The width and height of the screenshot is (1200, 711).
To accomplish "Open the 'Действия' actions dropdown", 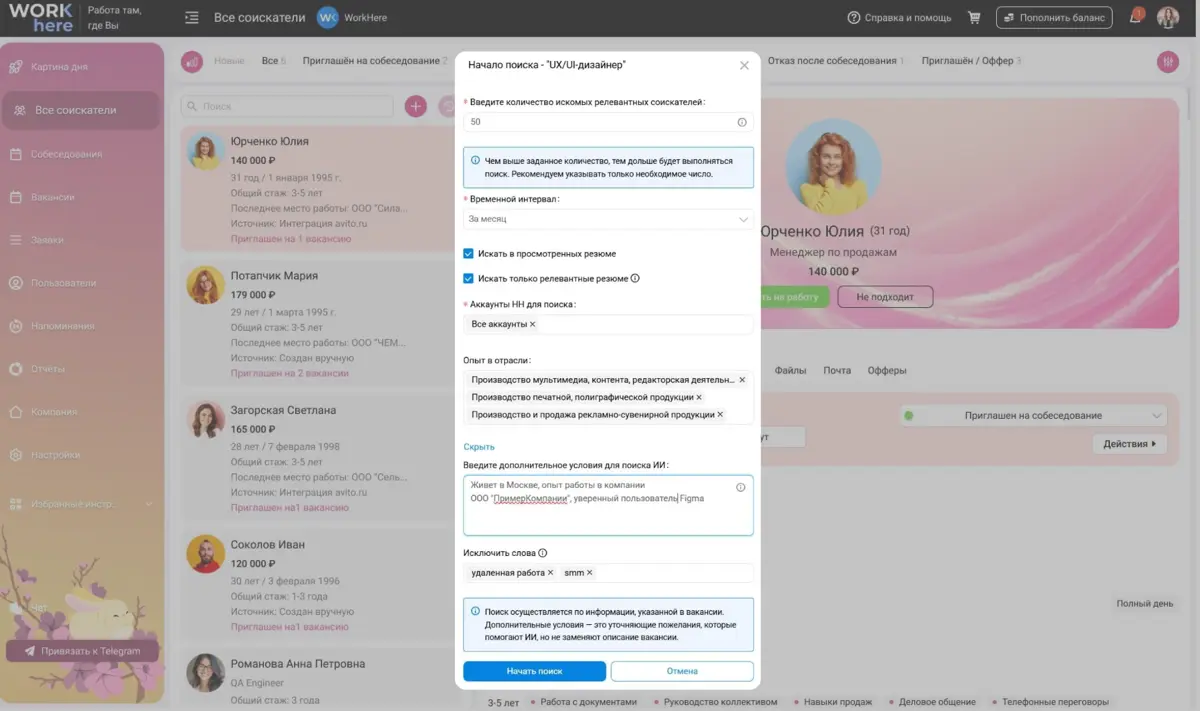I will coord(1129,443).
